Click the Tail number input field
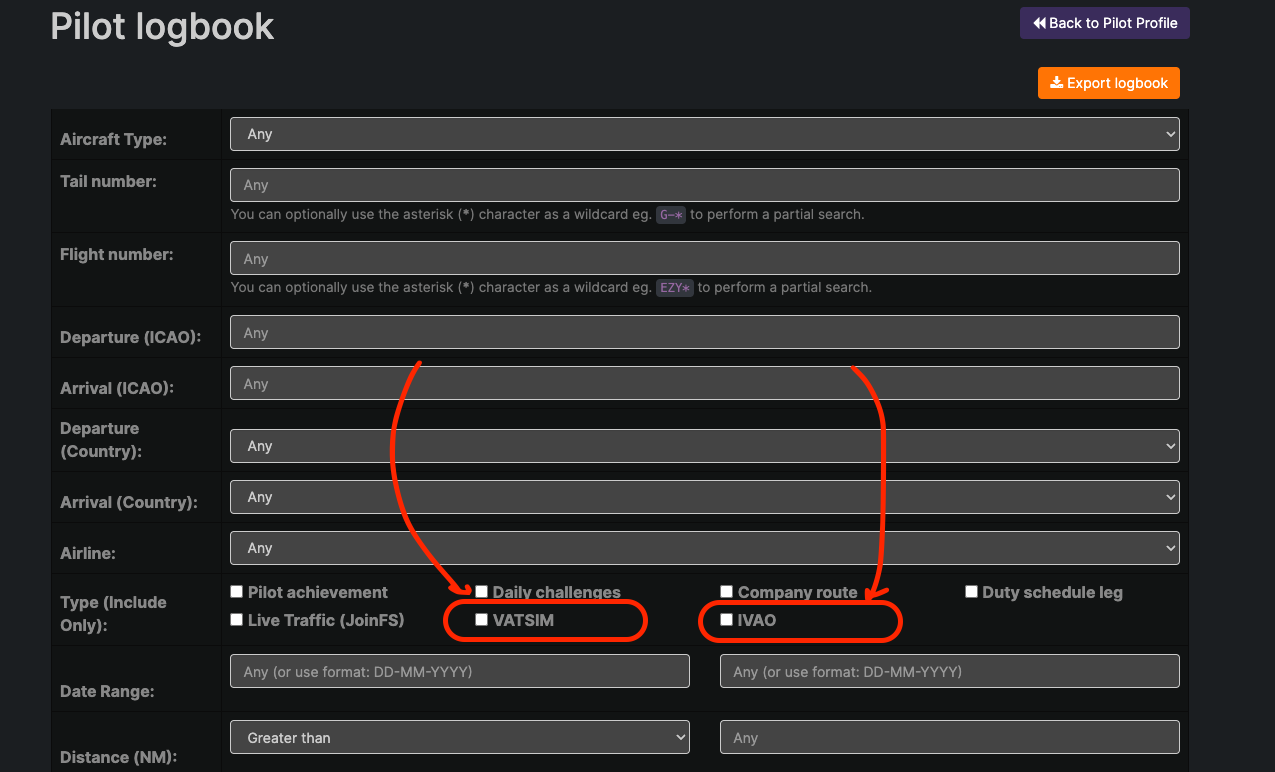 704,184
